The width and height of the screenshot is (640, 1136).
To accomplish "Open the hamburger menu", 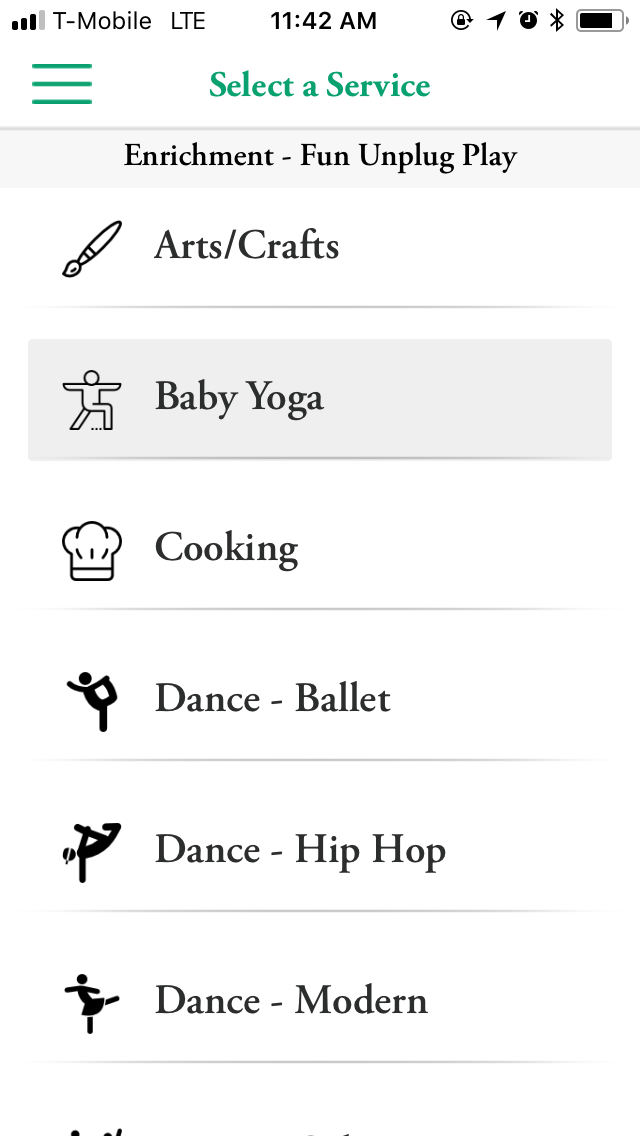I will tap(62, 84).
